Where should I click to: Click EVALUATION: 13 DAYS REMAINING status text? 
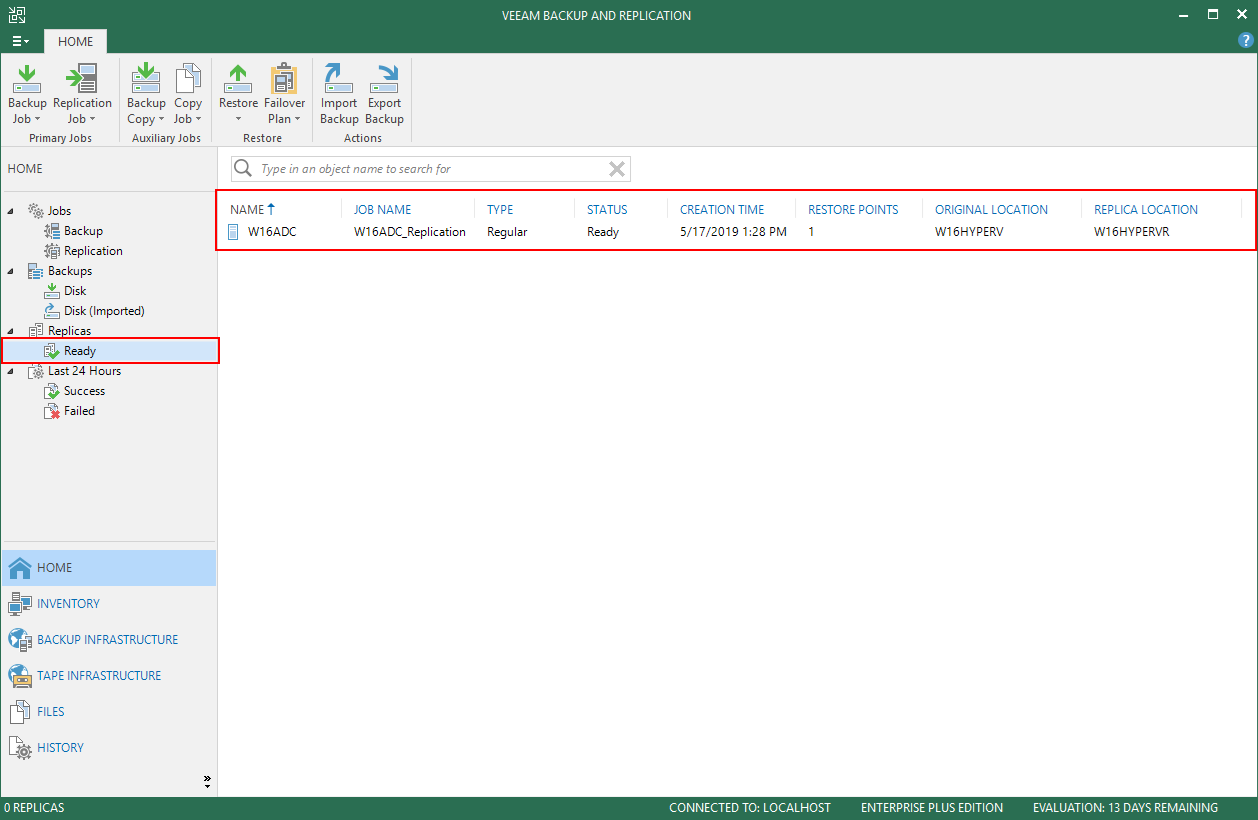click(1125, 808)
